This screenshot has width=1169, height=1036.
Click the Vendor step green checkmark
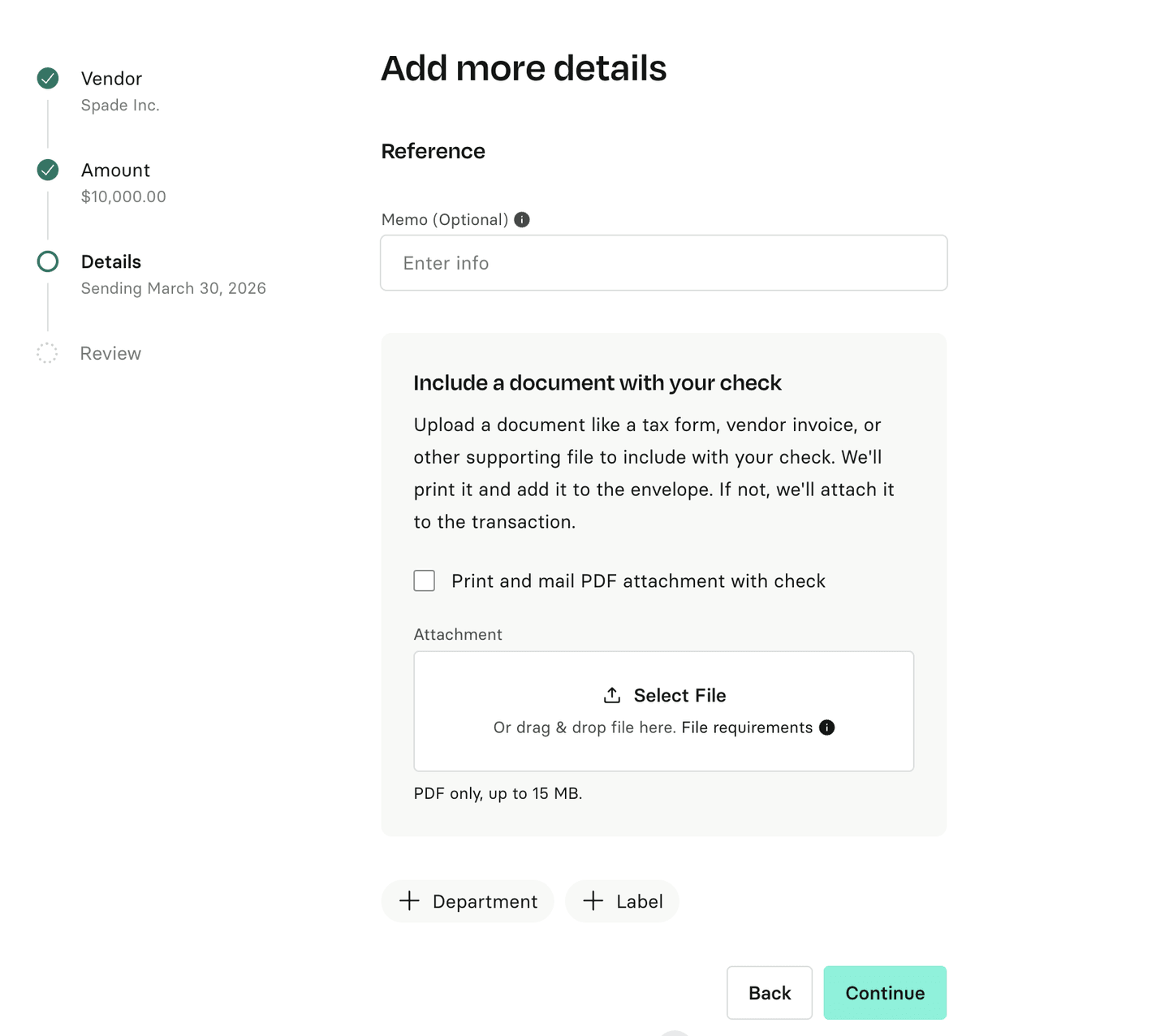click(48, 79)
